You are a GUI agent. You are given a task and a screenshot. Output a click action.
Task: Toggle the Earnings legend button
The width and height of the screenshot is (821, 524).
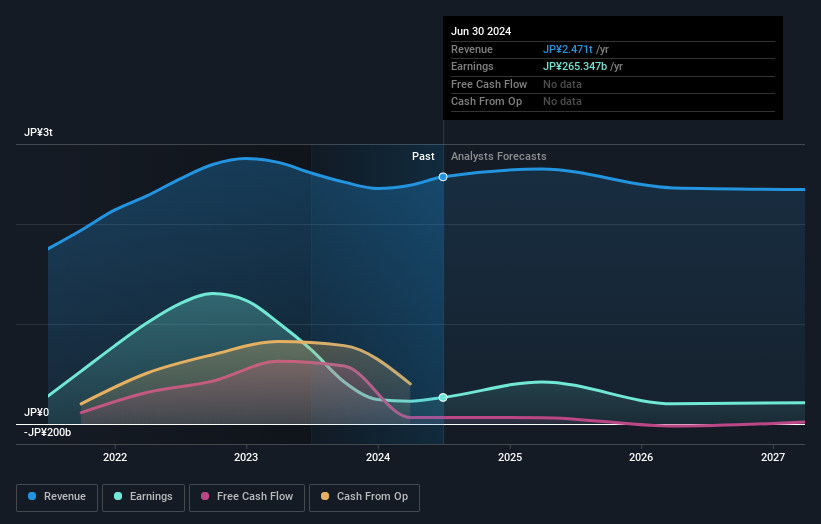click(143, 497)
